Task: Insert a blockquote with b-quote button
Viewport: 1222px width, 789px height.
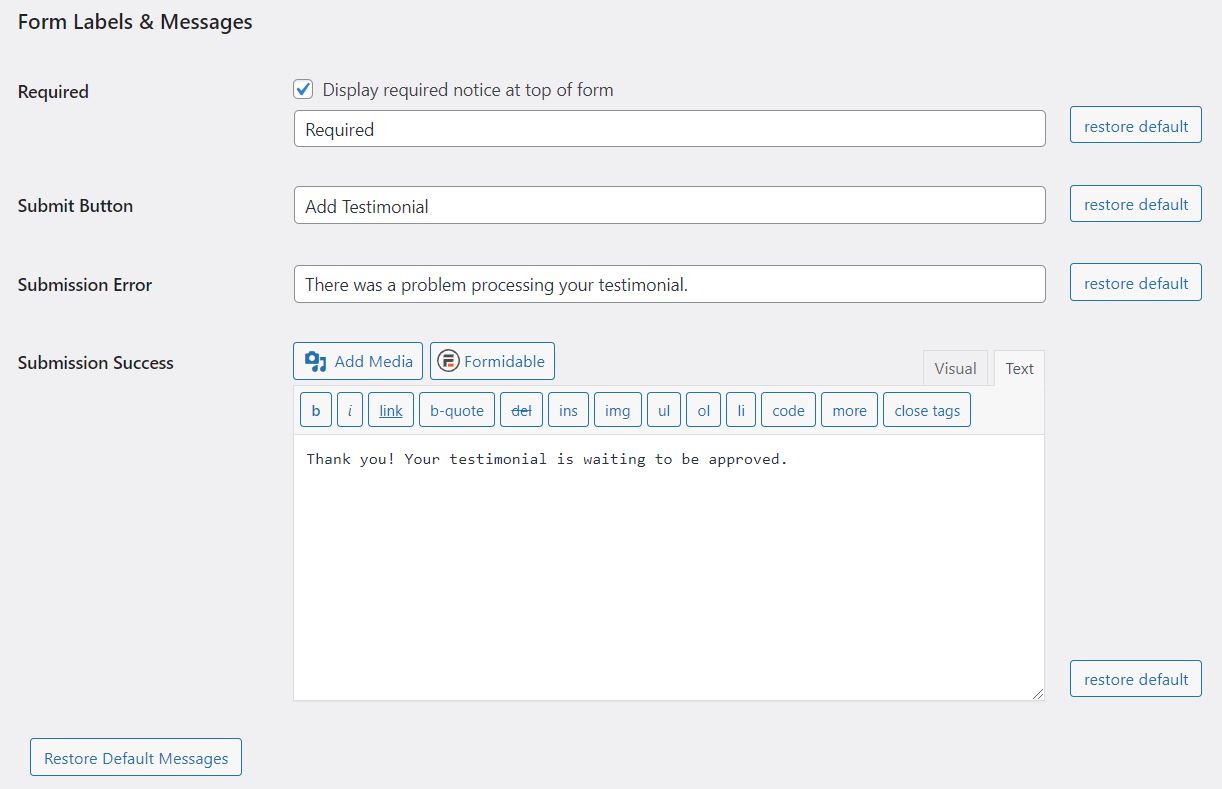Action: point(456,410)
